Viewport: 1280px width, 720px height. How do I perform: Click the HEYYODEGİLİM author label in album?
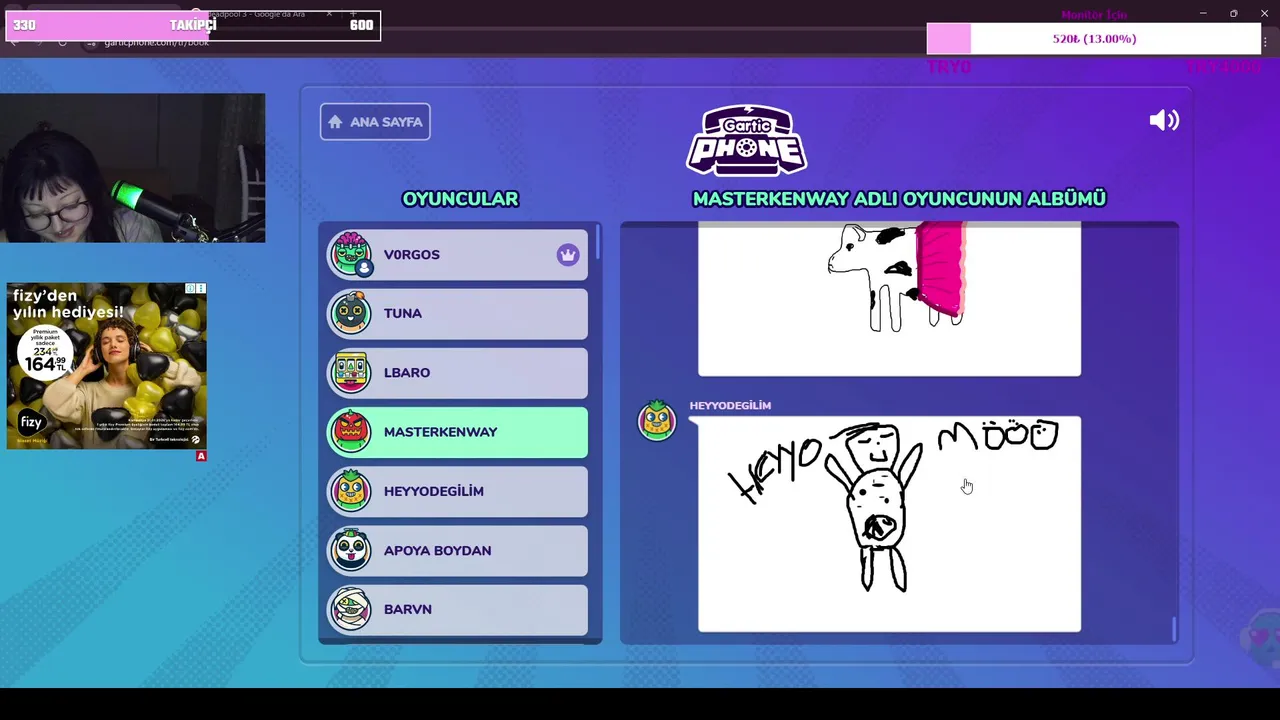(x=730, y=405)
